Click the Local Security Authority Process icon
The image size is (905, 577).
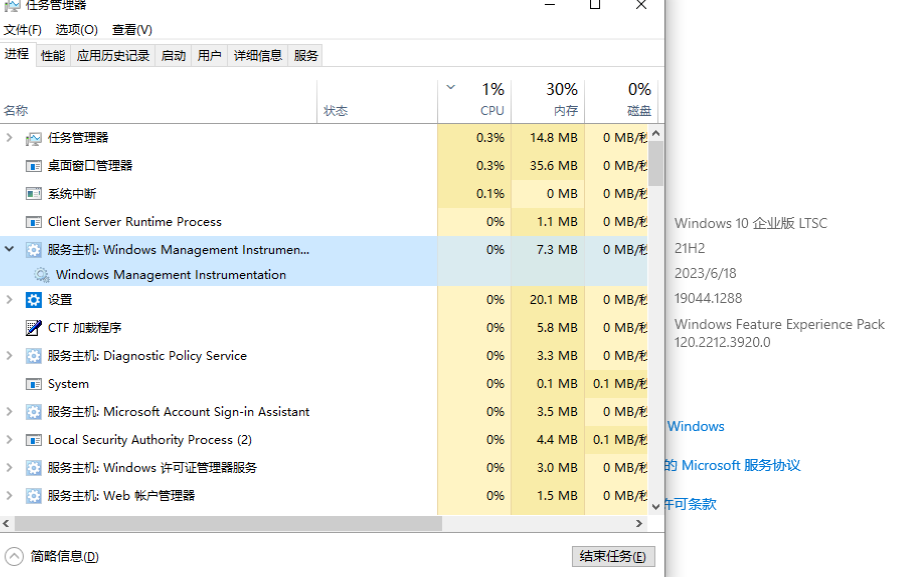(34, 440)
